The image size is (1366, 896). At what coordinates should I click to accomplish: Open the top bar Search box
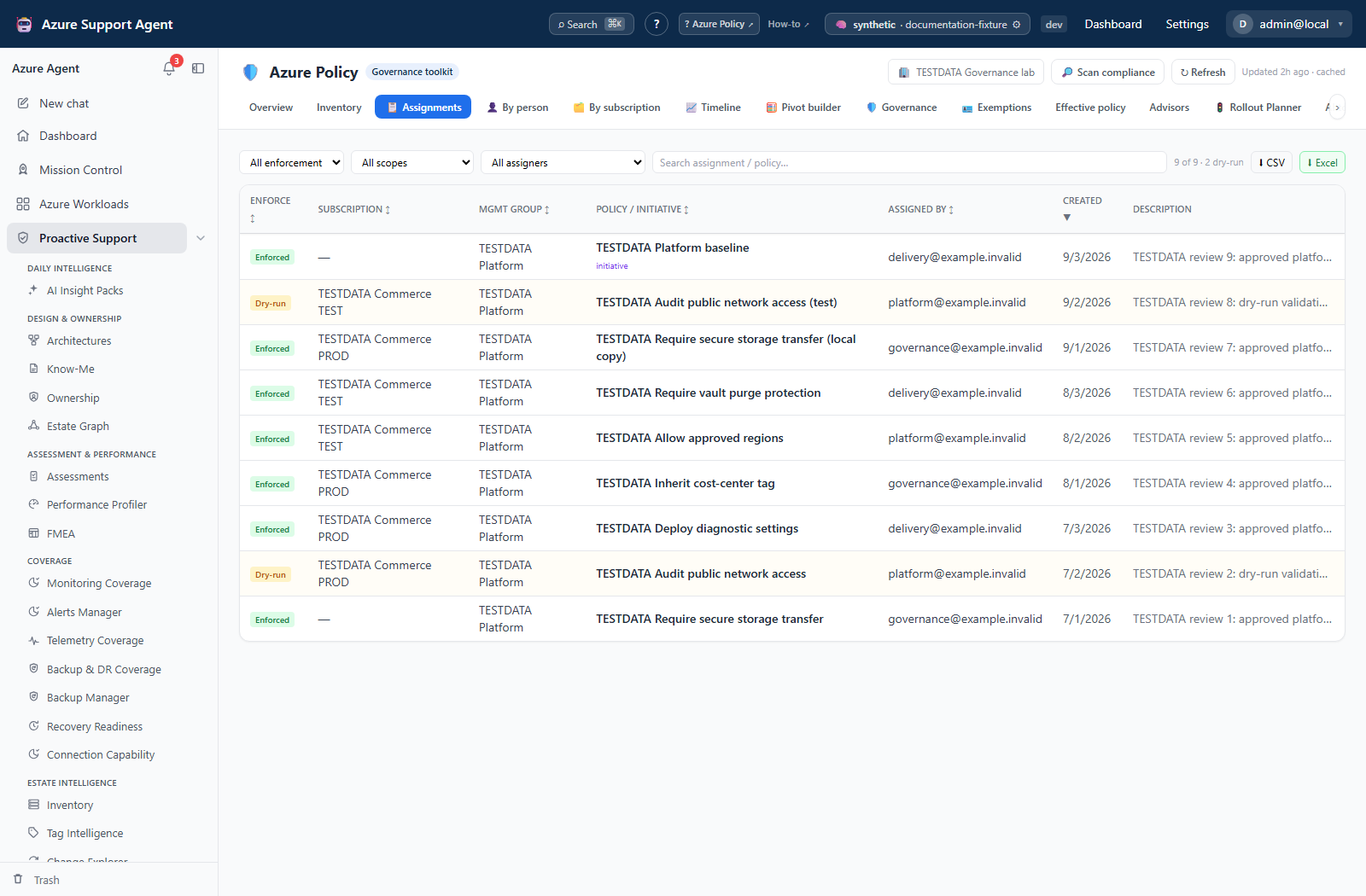[x=591, y=24]
